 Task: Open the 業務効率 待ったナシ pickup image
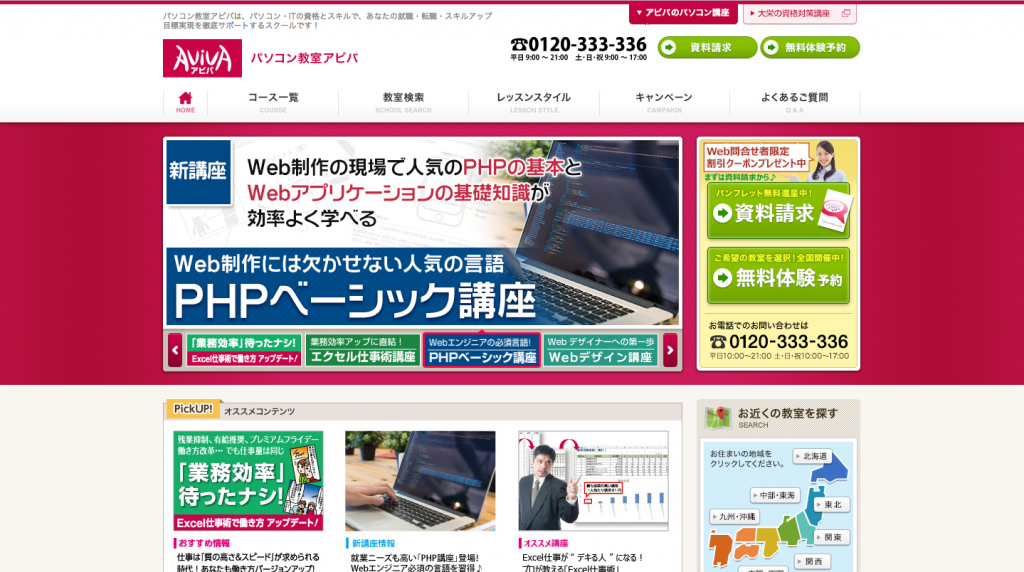(x=248, y=481)
